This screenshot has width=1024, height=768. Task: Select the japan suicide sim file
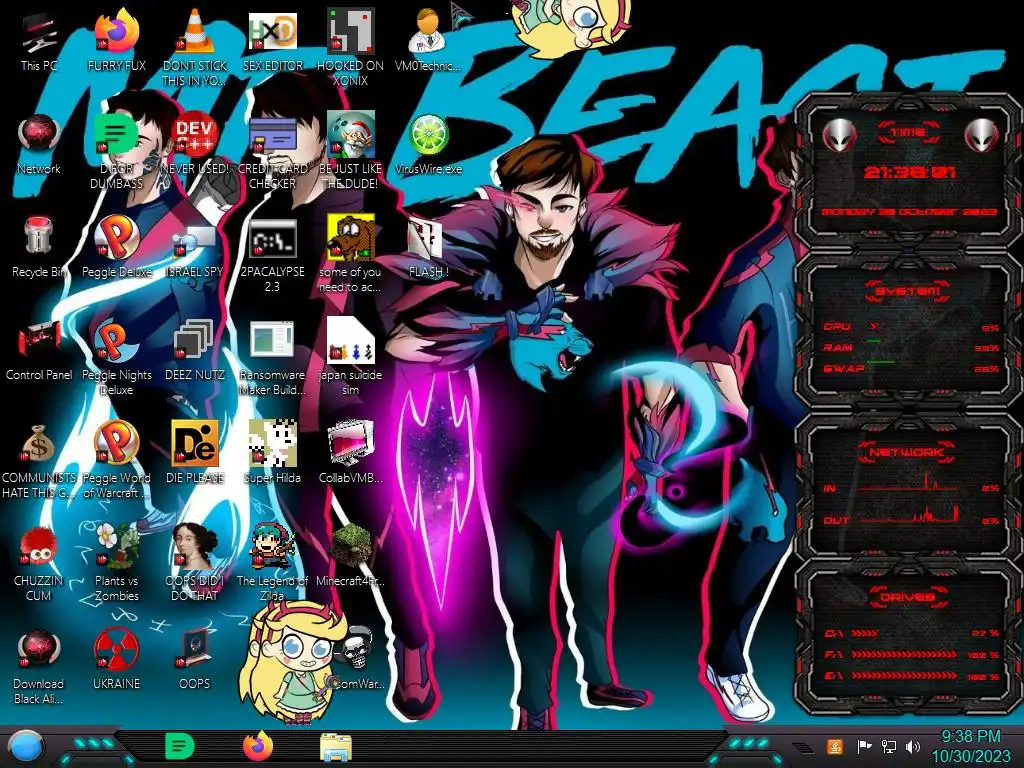click(350, 340)
